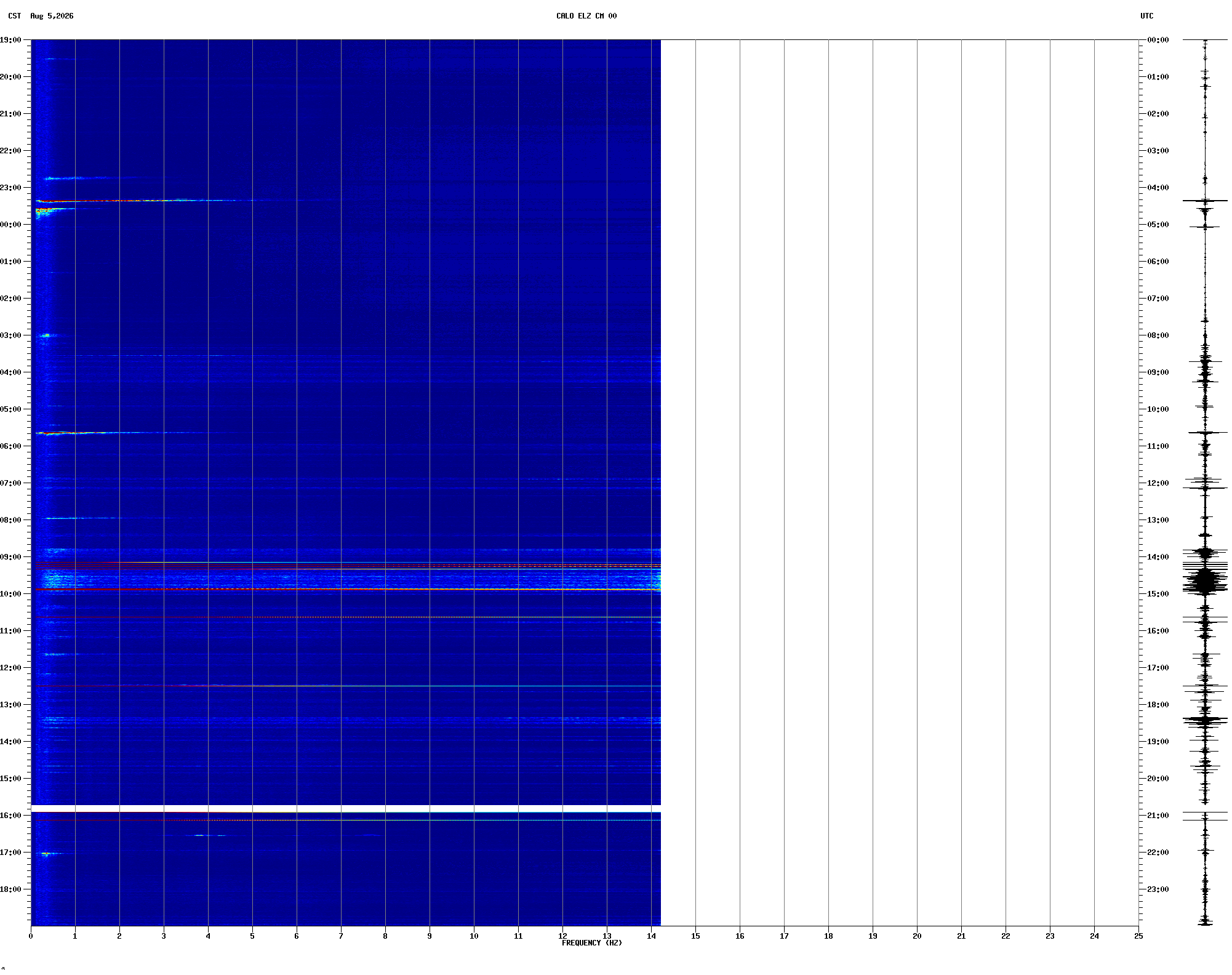
Task: Click frequency tick label 10
Action: [474, 936]
